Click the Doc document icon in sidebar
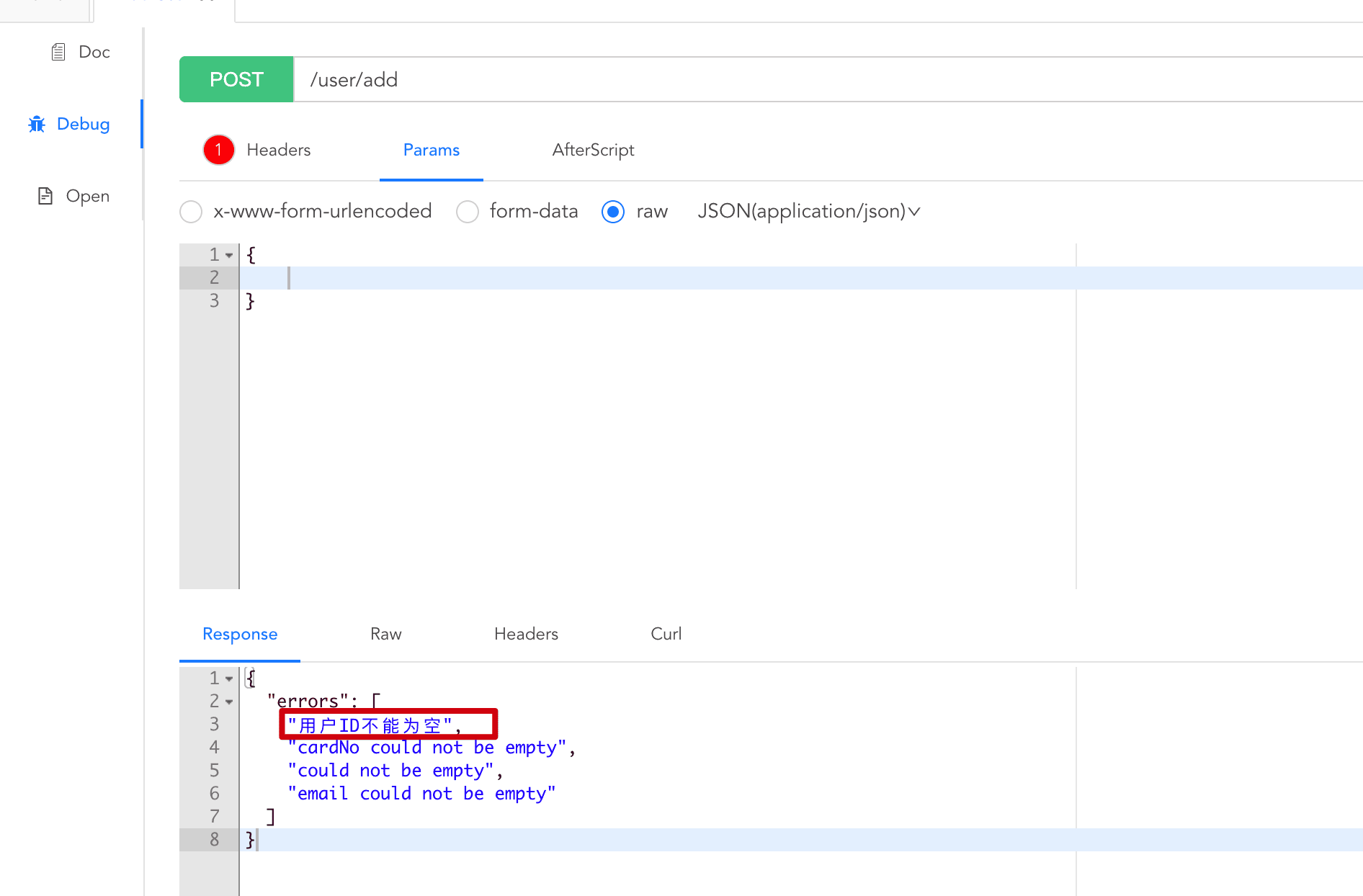1363x896 pixels. click(58, 52)
